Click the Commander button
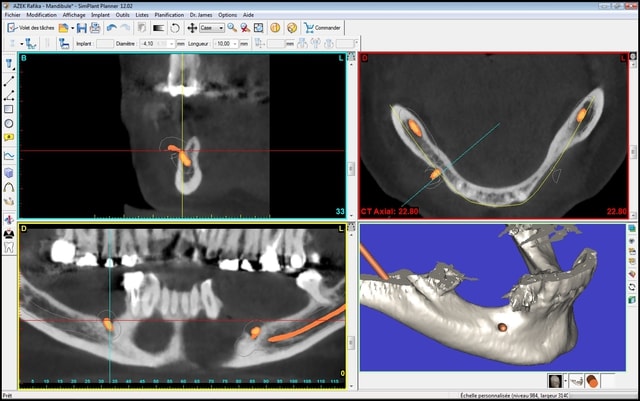Image resolution: width=640 pixels, height=401 pixels. [x=322, y=28]
